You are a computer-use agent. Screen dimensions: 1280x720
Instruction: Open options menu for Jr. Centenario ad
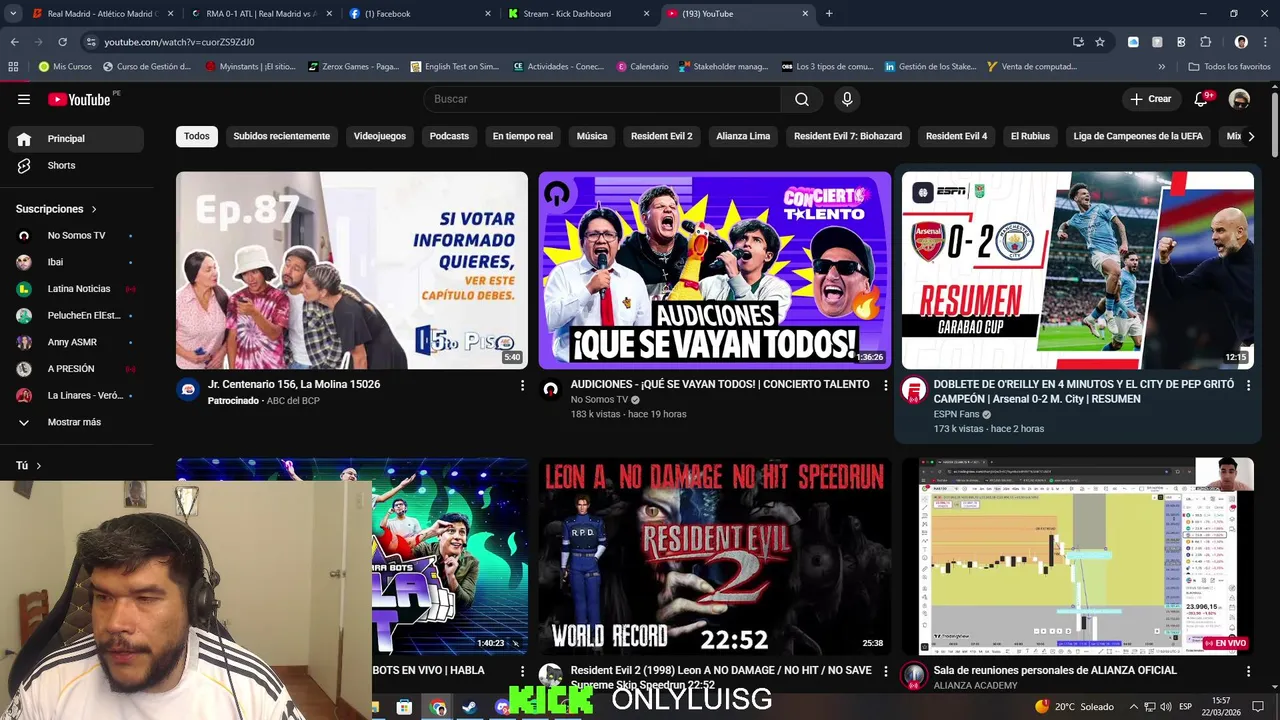coord(522,385)
